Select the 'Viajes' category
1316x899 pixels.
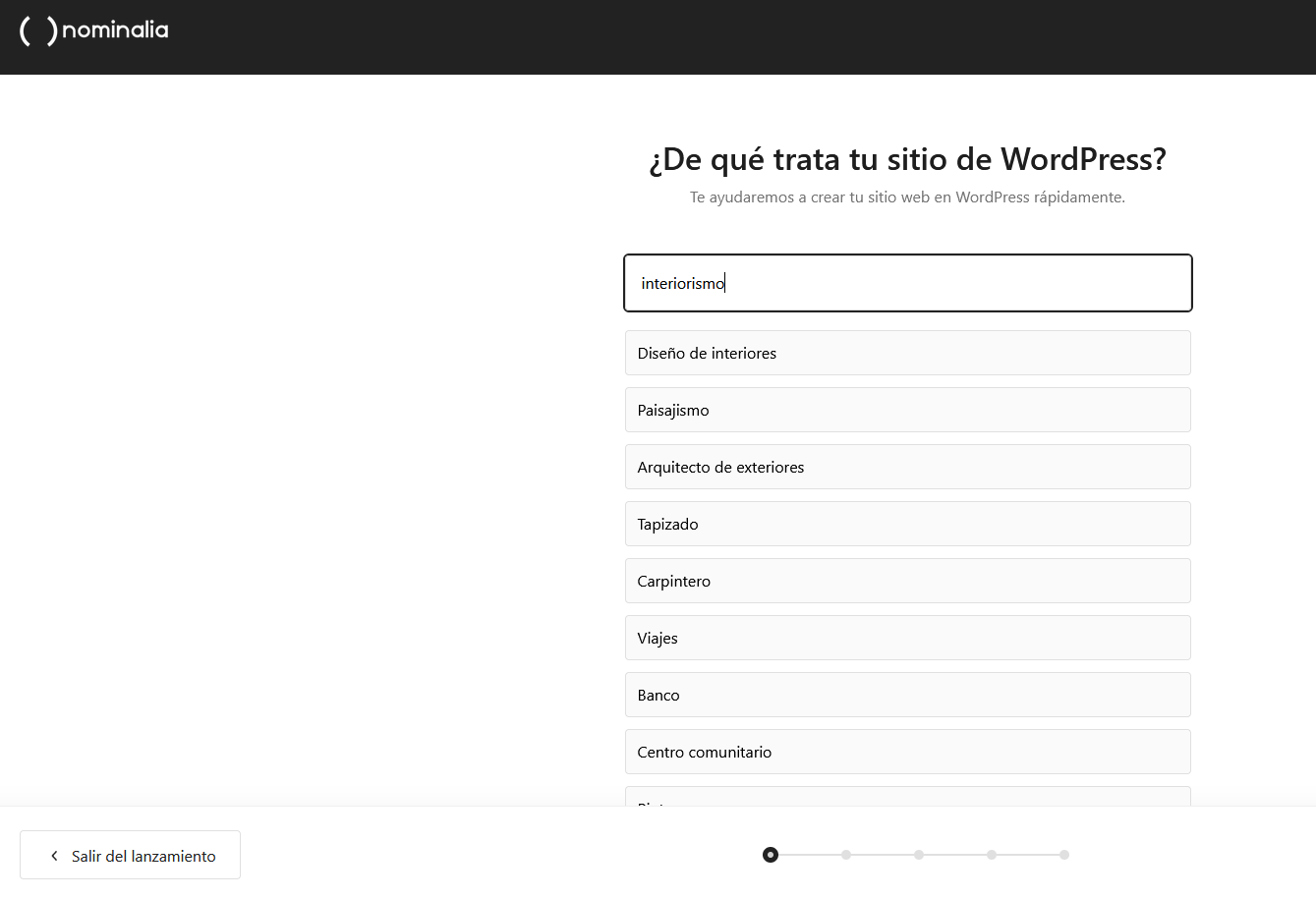(908, 638)
